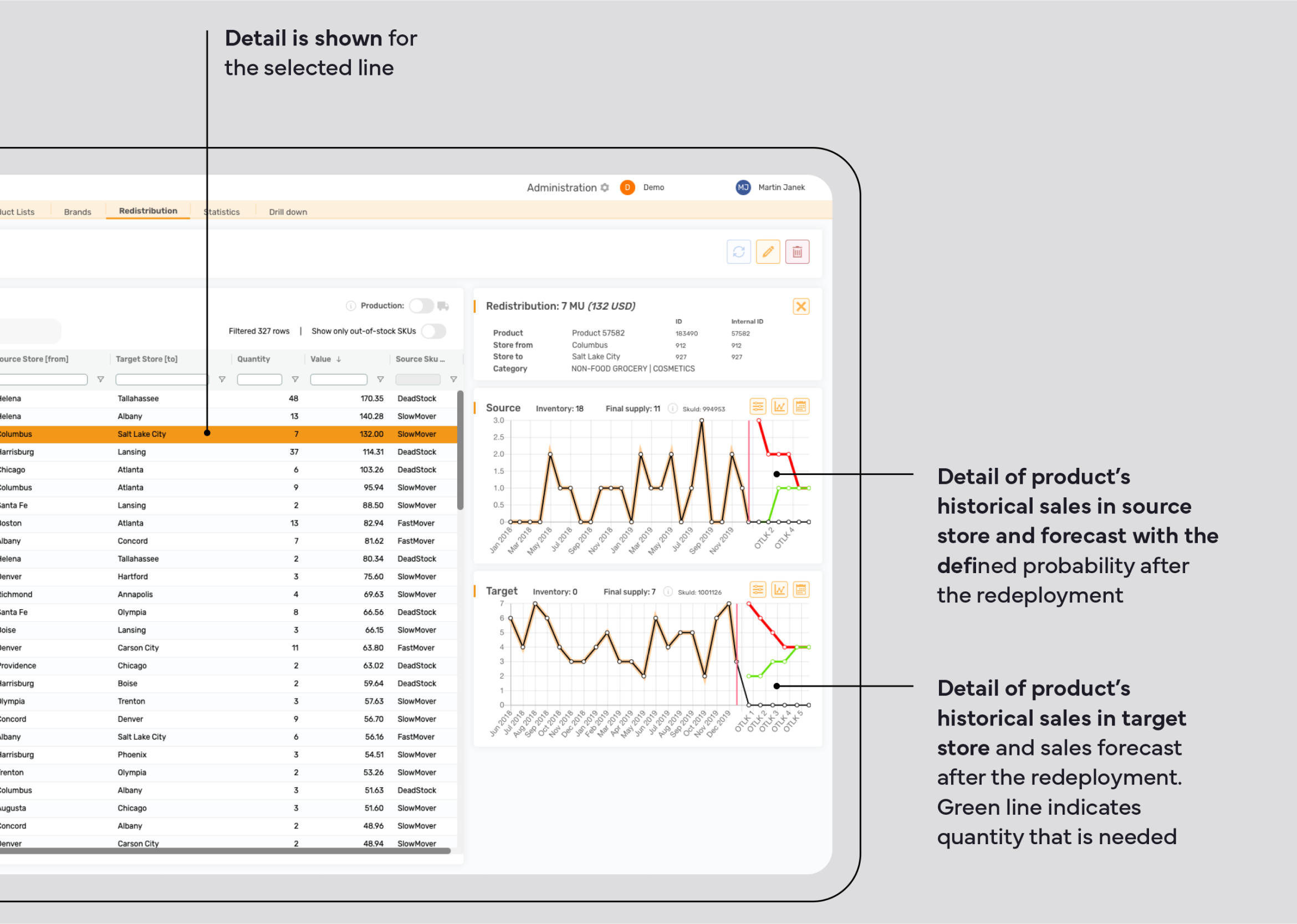1297x924 pixels.
Task: Click the Product 57582 name
Action: click(x=598, y=333)
